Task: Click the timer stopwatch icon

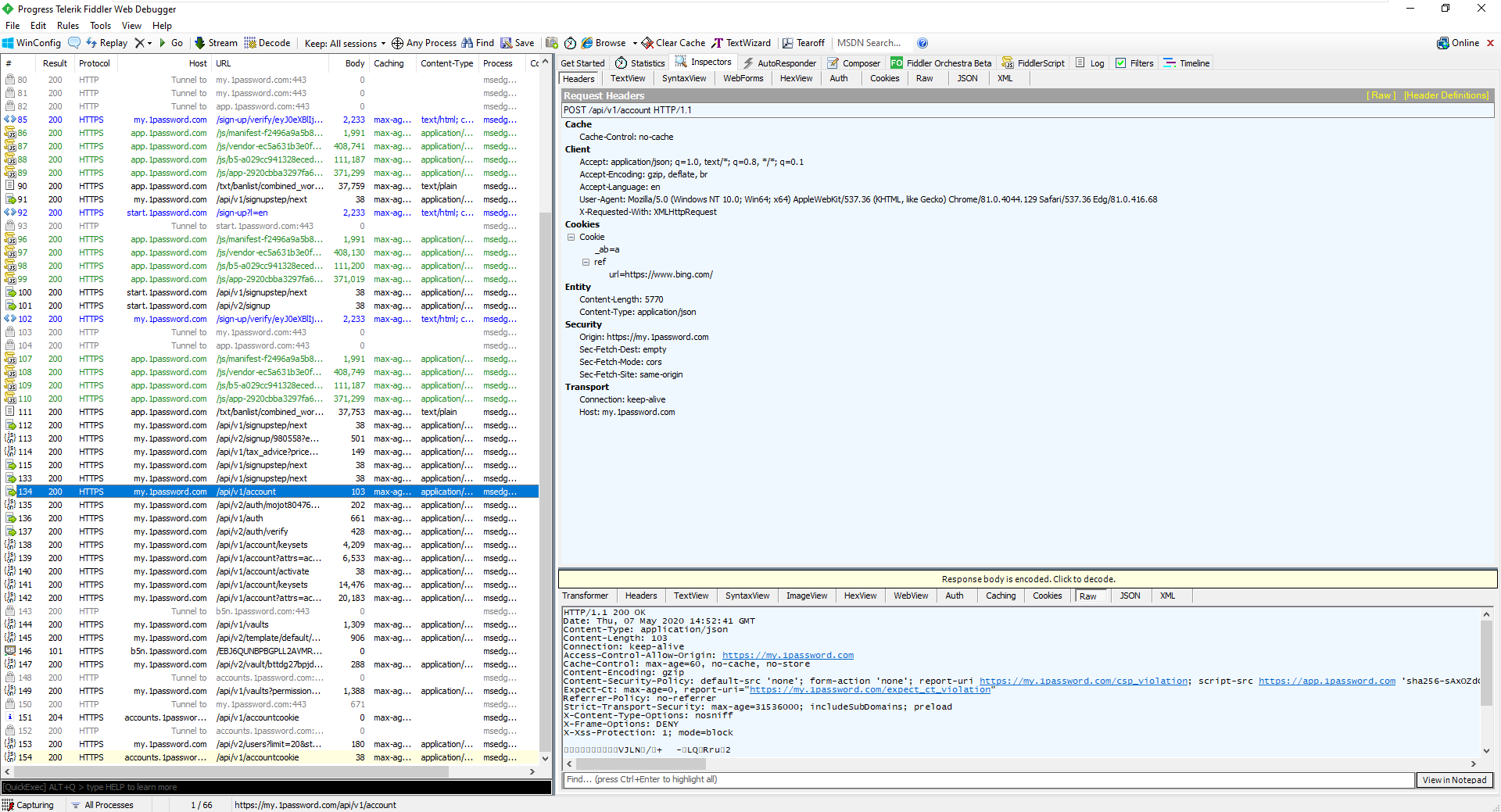Action: click(x=570, y=43)
